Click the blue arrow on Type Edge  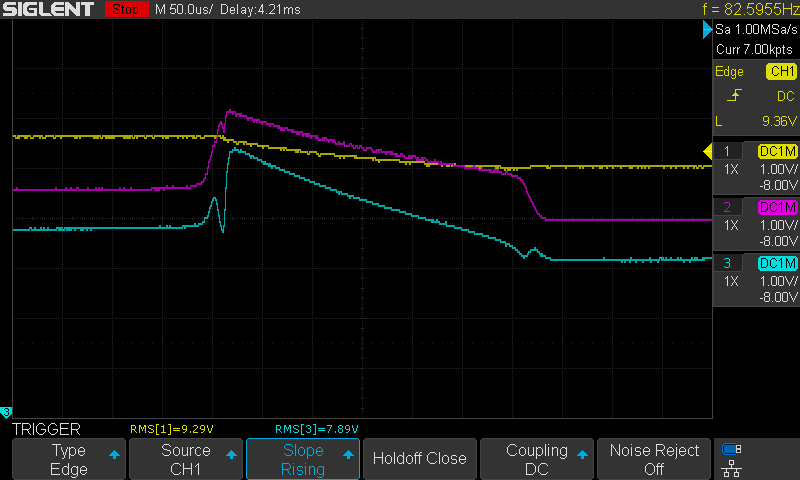pyautogui.click(x=114, y=454)
